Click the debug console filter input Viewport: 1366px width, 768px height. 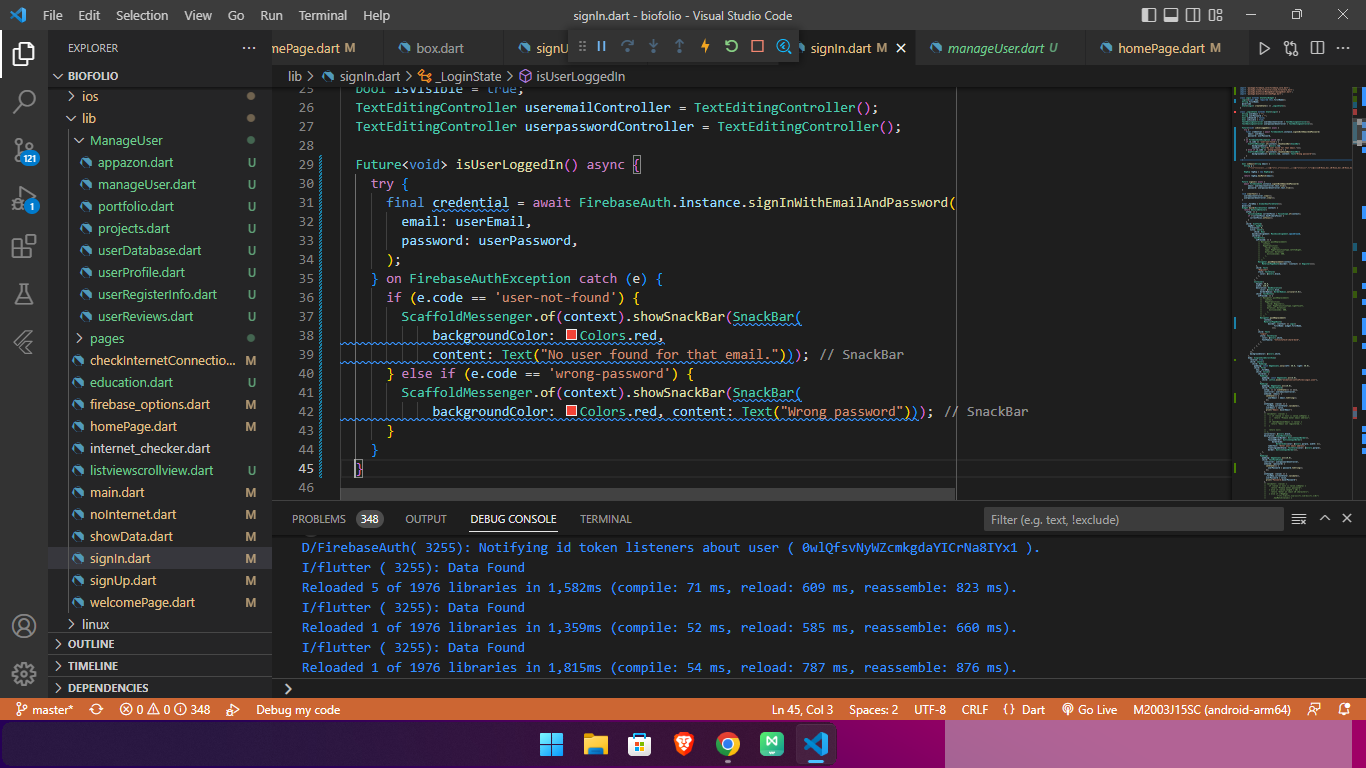(1134, 519)
